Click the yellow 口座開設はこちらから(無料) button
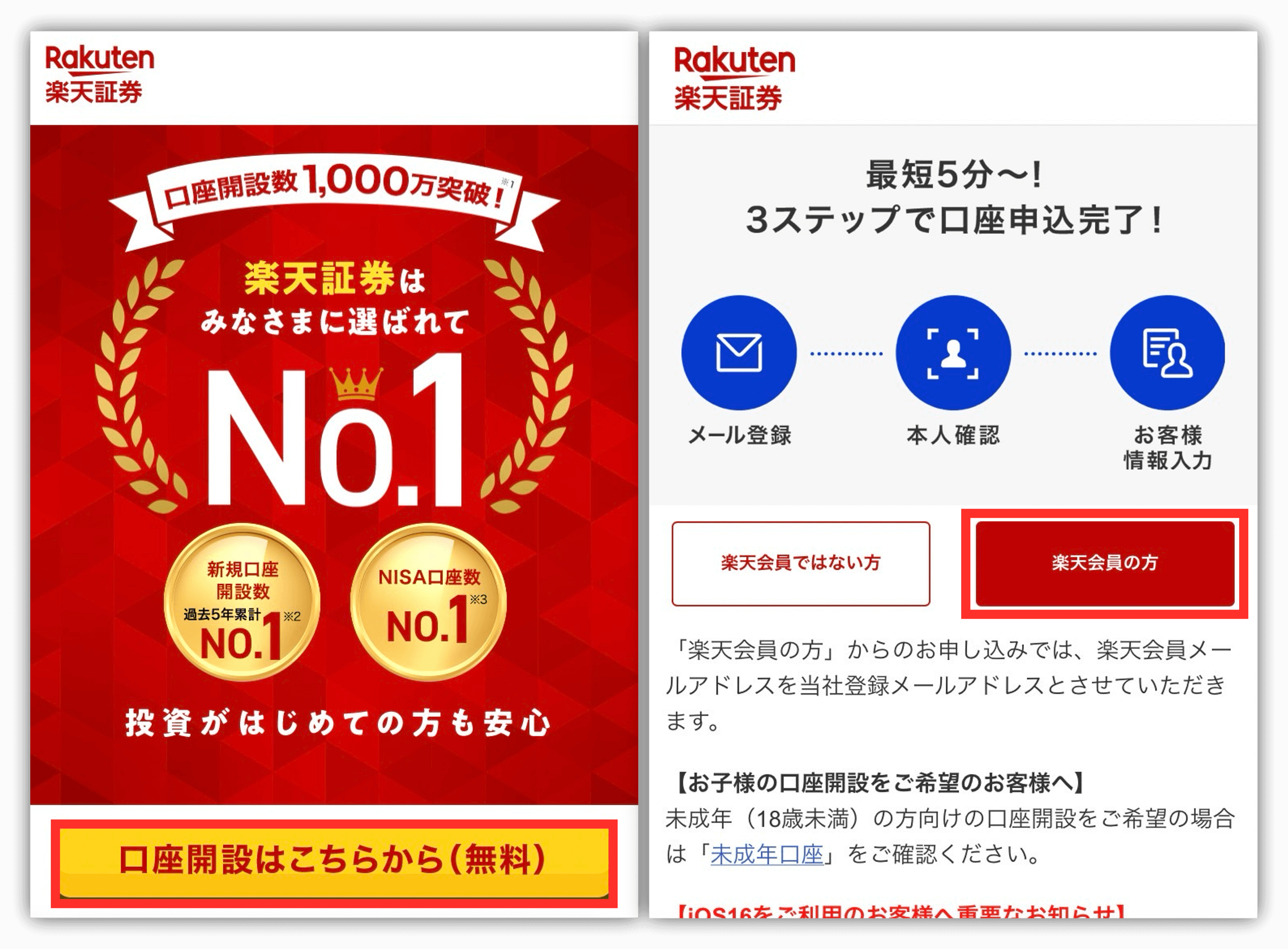1288x949 pixels. (x=334, y=862)
